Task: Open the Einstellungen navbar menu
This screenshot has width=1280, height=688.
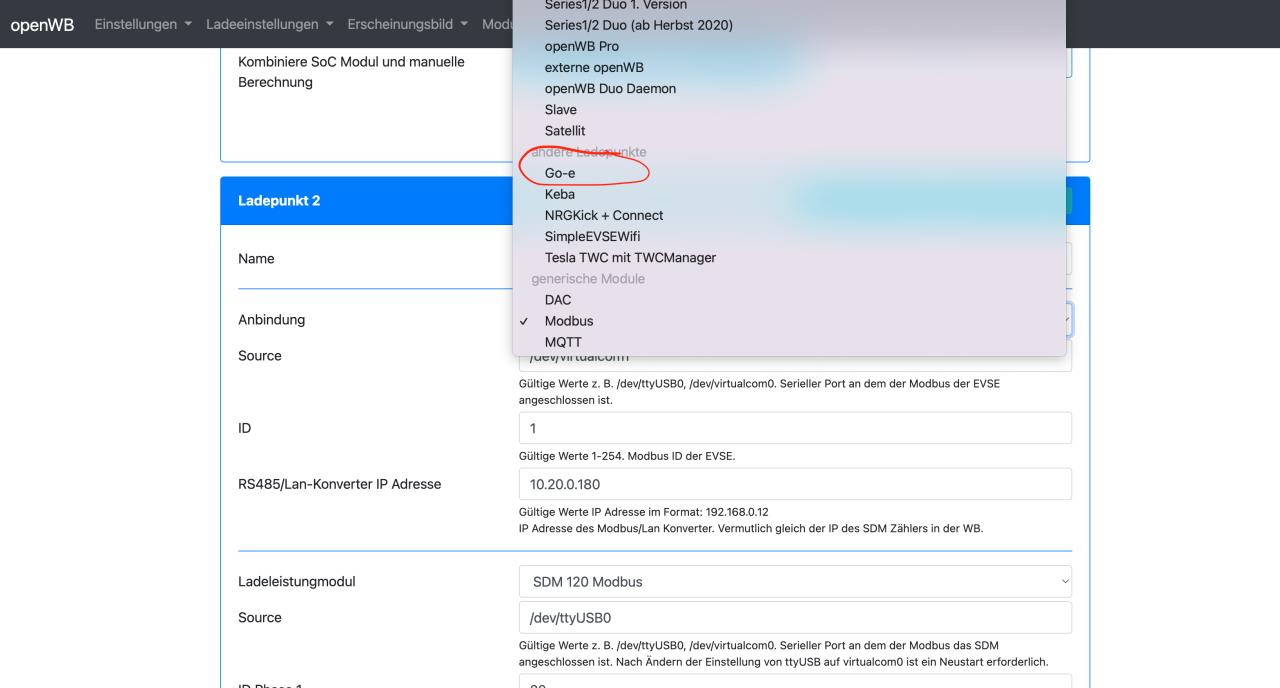Action: pos(142,24)
